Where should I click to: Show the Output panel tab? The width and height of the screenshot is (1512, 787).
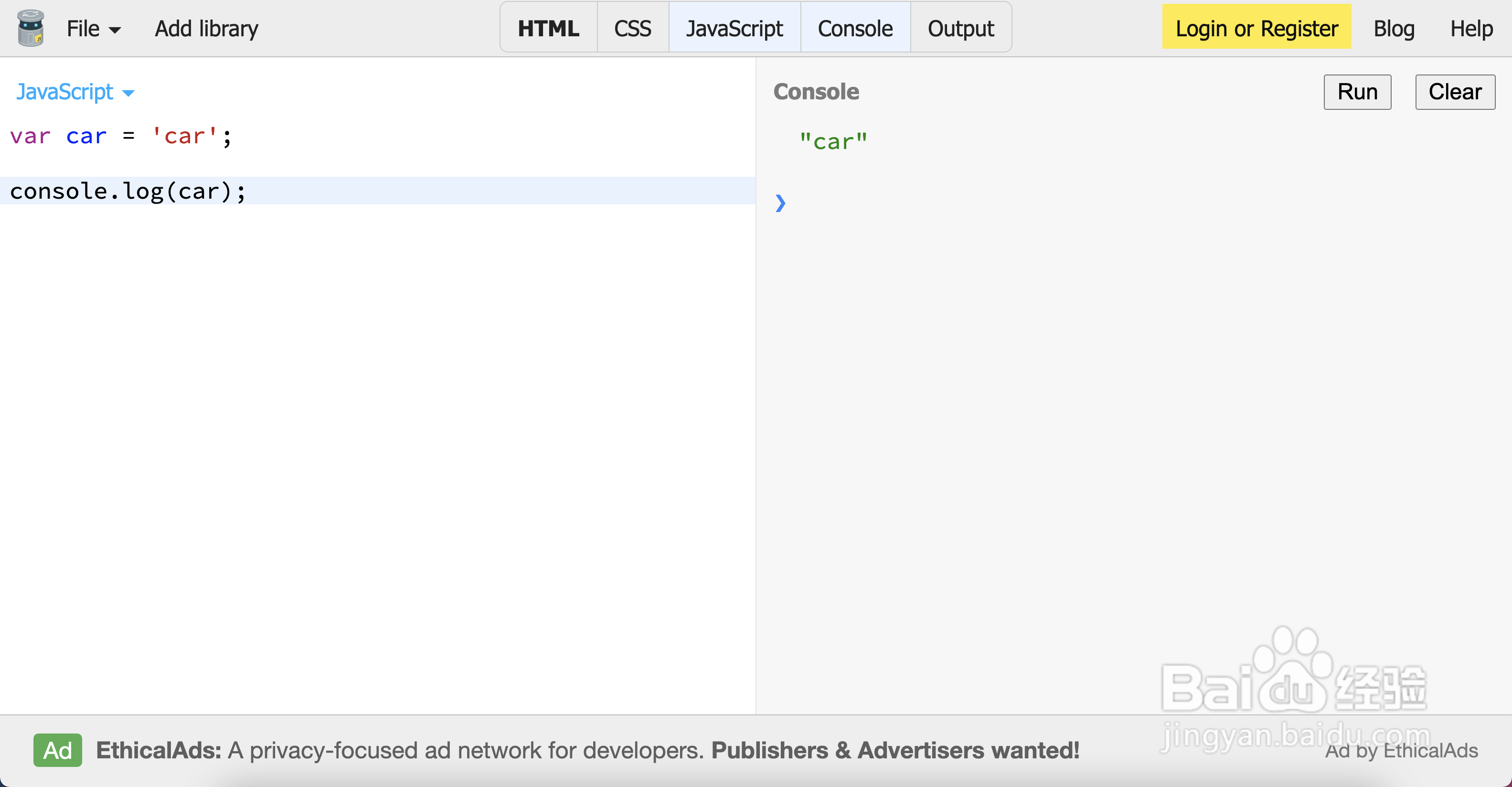pyautogui.click(x=960, y=28)
